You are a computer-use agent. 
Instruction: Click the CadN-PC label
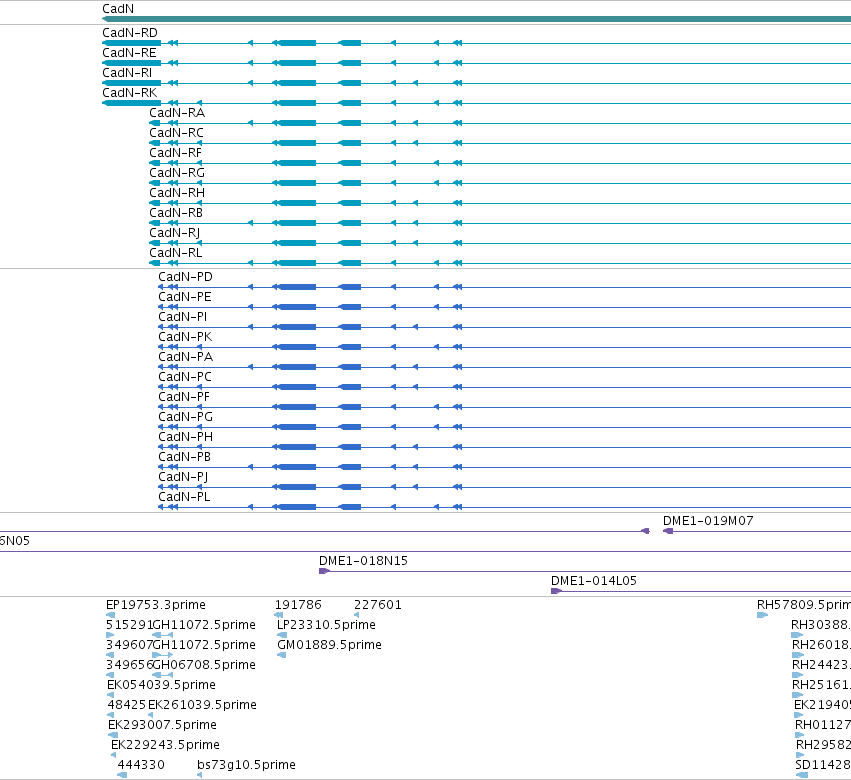click(185, 377)
